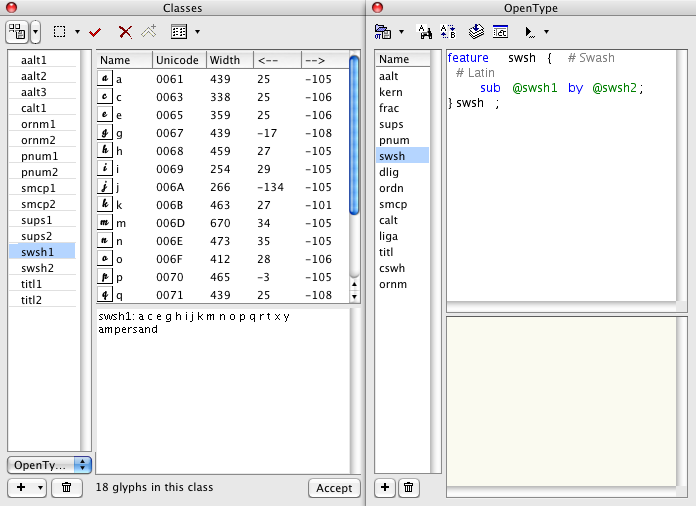
Task: Click the add-glyph arrow icon with plus
Action: [149, 32]
